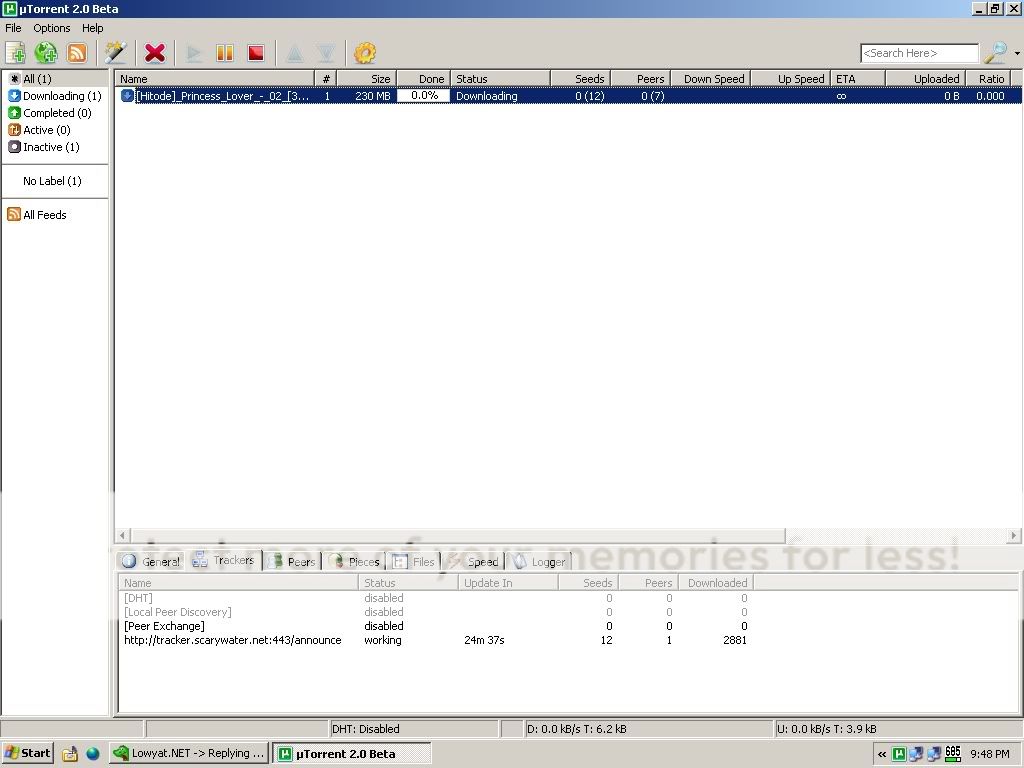Switch to the Peers tab
The height and width of the screenshot is (768, 1024).
point(292,561)
